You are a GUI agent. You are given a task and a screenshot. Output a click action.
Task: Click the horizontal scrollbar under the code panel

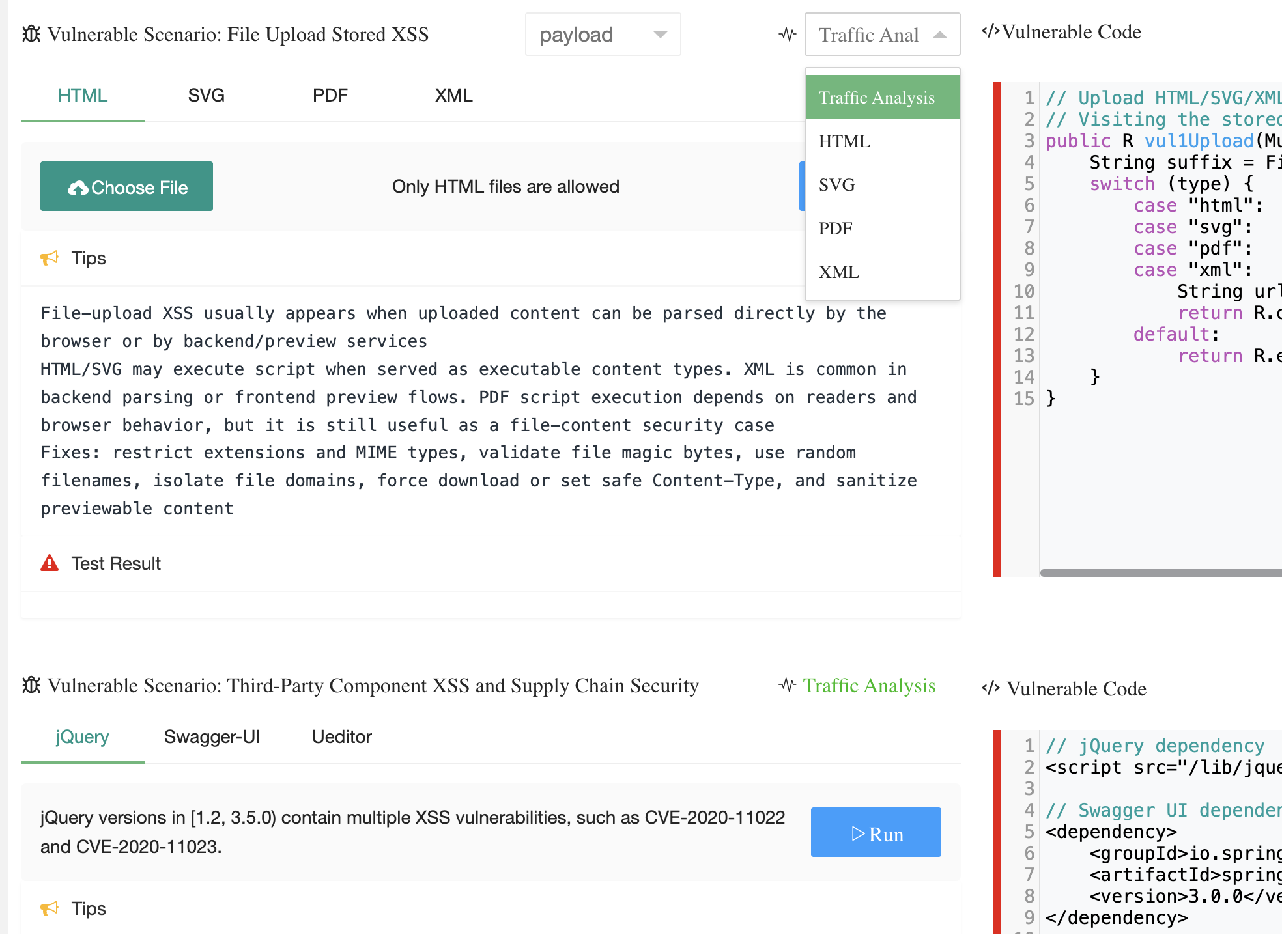[1161, 573]
